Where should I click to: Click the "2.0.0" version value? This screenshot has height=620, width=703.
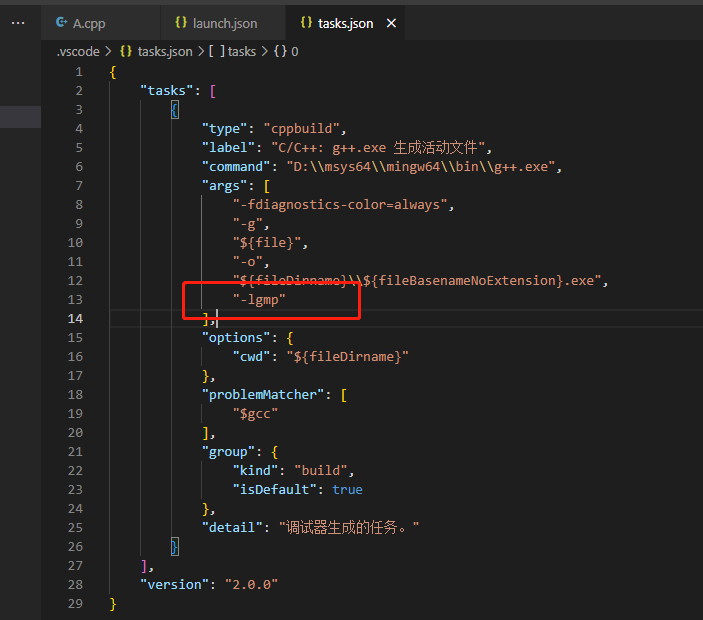251,585
